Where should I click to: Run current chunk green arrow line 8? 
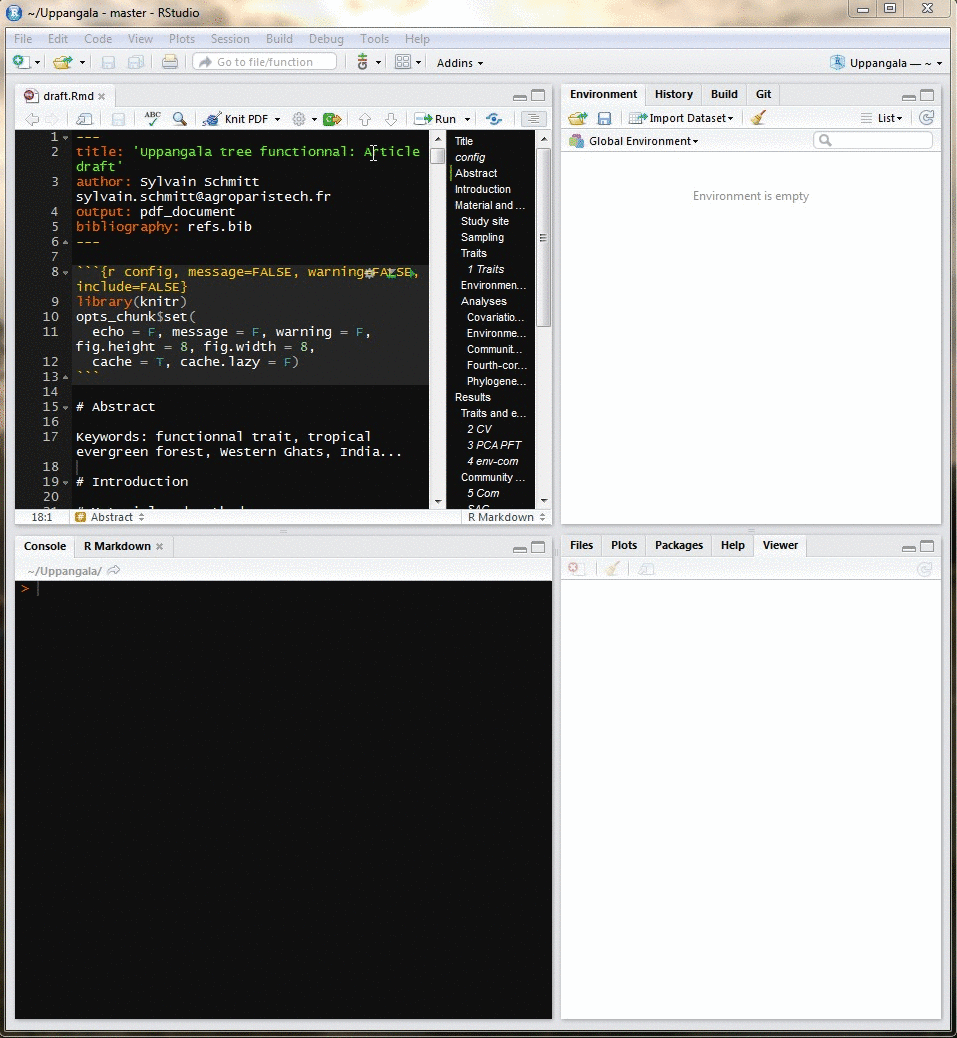412,272
